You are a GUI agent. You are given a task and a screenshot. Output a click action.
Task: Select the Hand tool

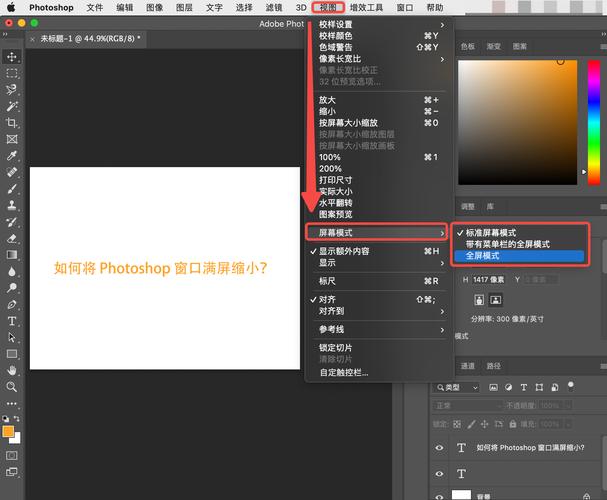click(x=12, y=370)
